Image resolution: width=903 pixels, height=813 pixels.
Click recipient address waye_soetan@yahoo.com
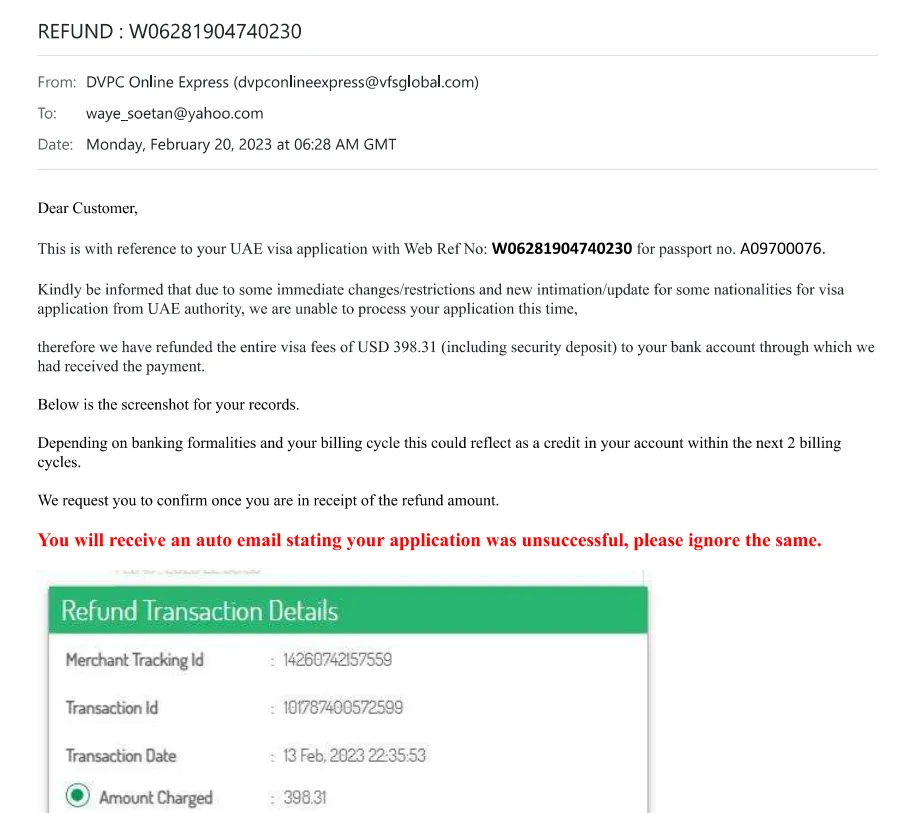174,113
